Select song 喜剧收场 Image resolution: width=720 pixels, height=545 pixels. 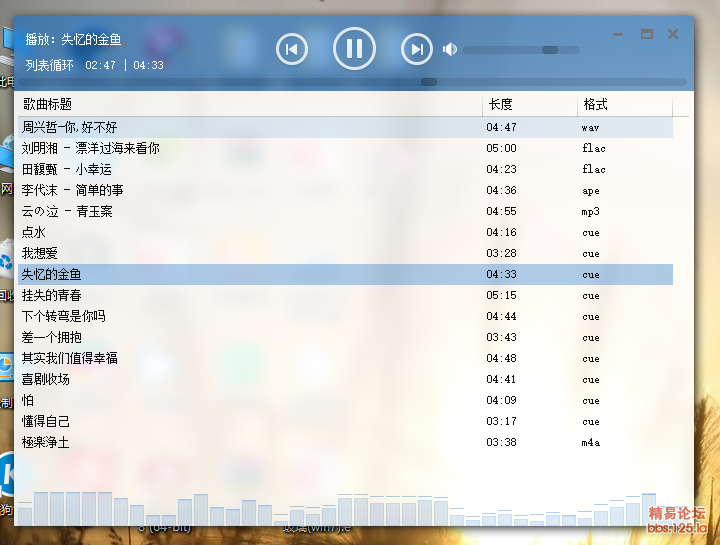345,379
